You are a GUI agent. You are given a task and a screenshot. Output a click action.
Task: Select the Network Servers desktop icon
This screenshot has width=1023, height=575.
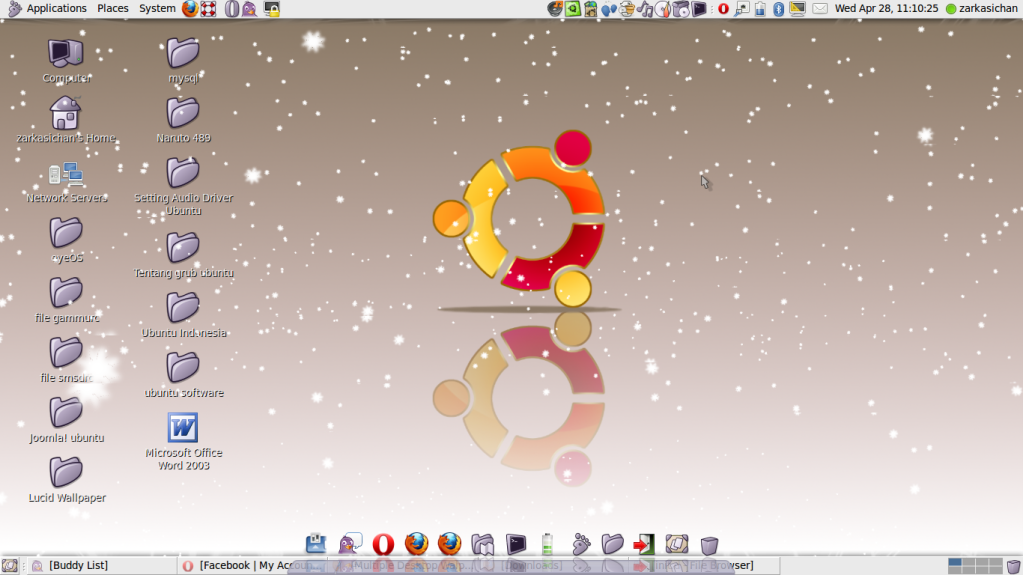point(66,181)
